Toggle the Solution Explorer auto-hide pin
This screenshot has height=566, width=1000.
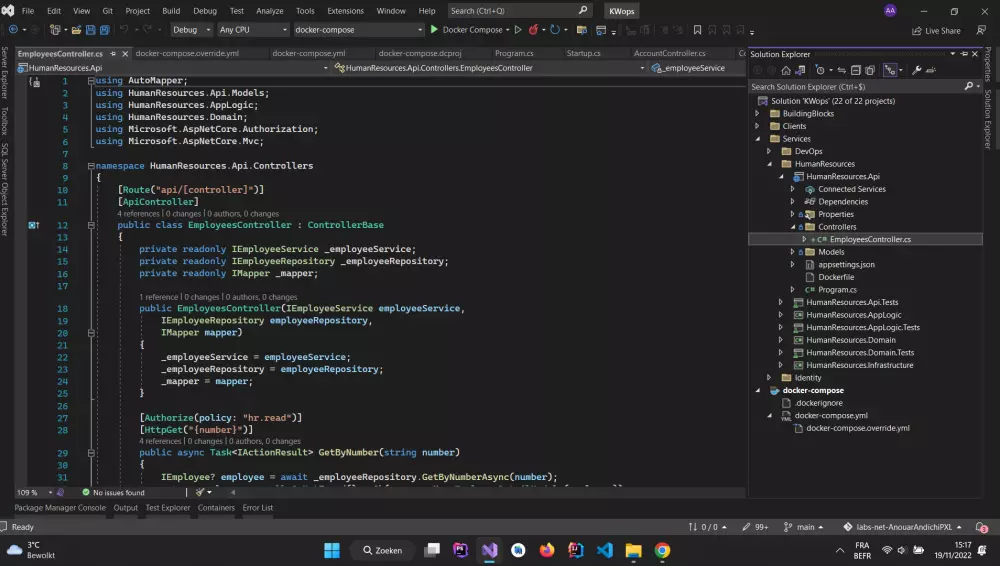[x=964, y=54]
